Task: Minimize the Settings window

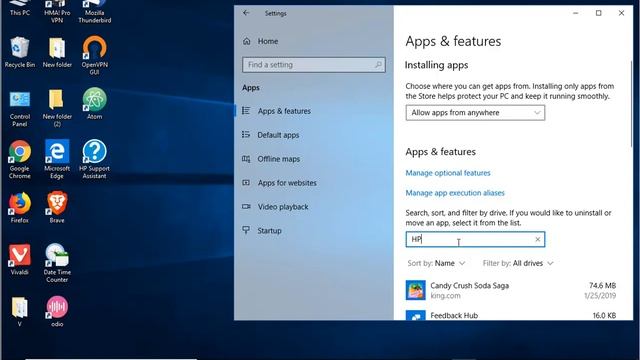Action: click(x=576, y=13)
